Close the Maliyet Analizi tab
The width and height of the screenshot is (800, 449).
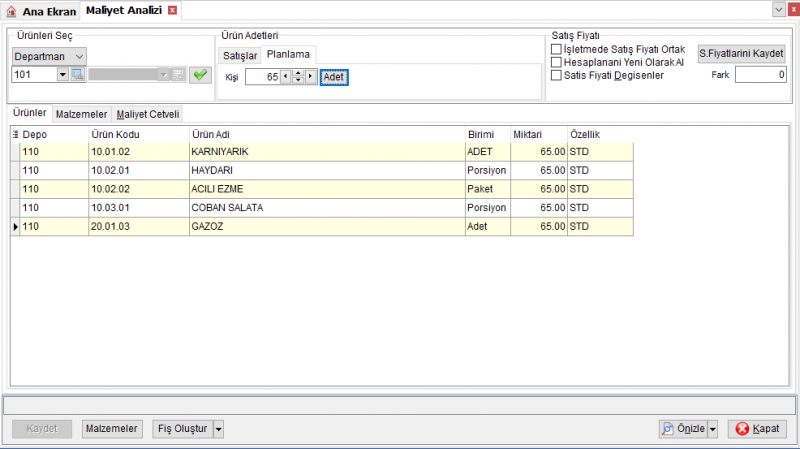[172, 10]
